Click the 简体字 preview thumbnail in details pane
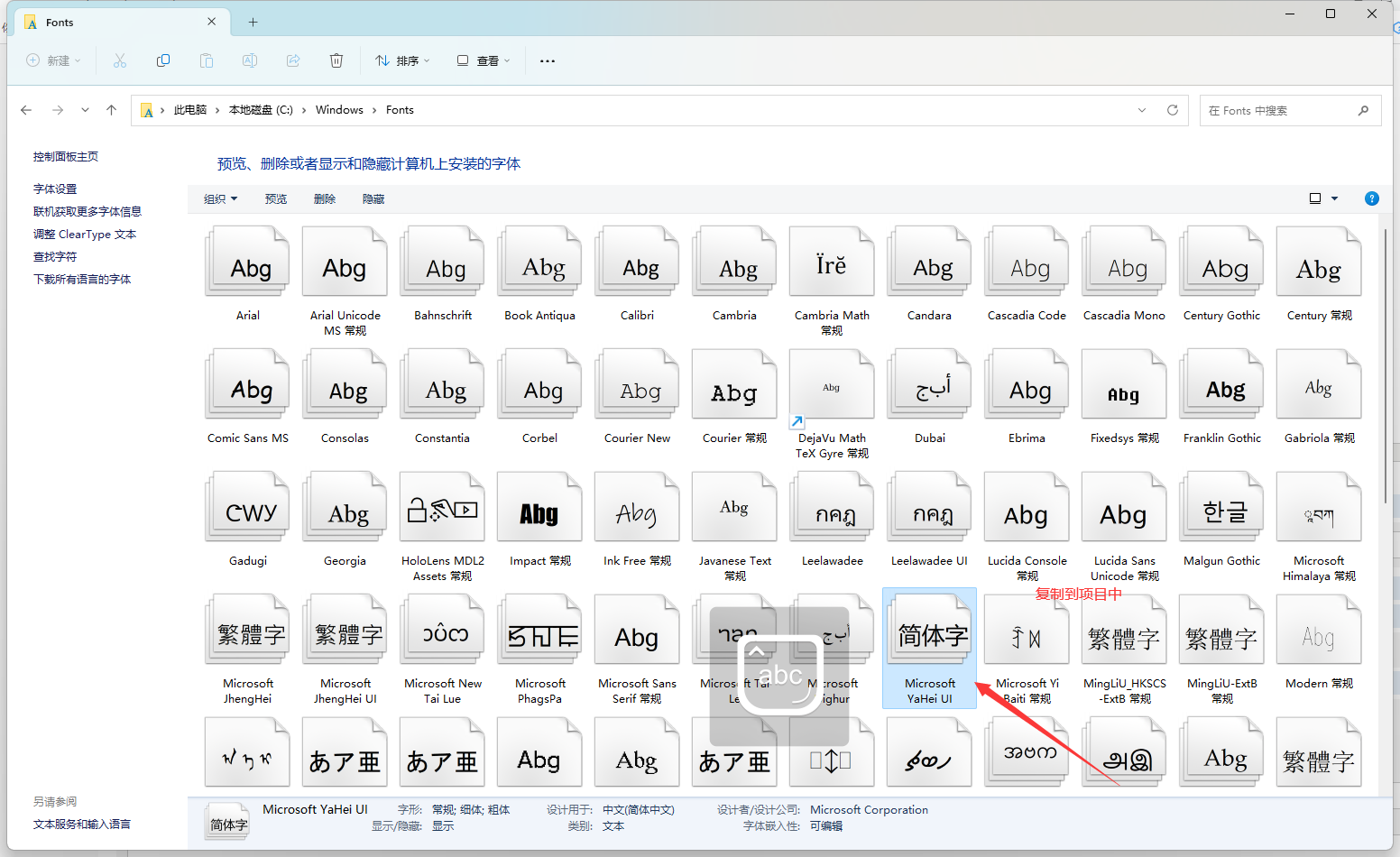Viewport: 1400px width, 857px height. (x=226, y=821)
